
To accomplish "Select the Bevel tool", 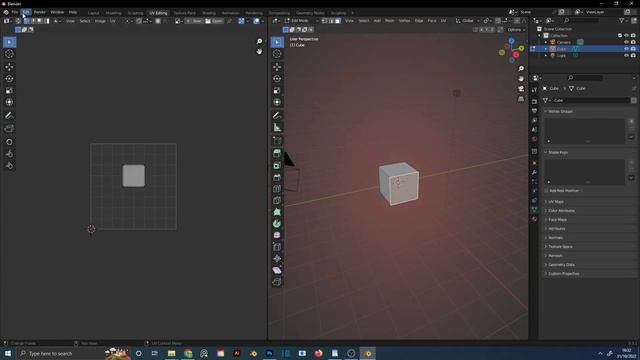I will pos(277,177).
